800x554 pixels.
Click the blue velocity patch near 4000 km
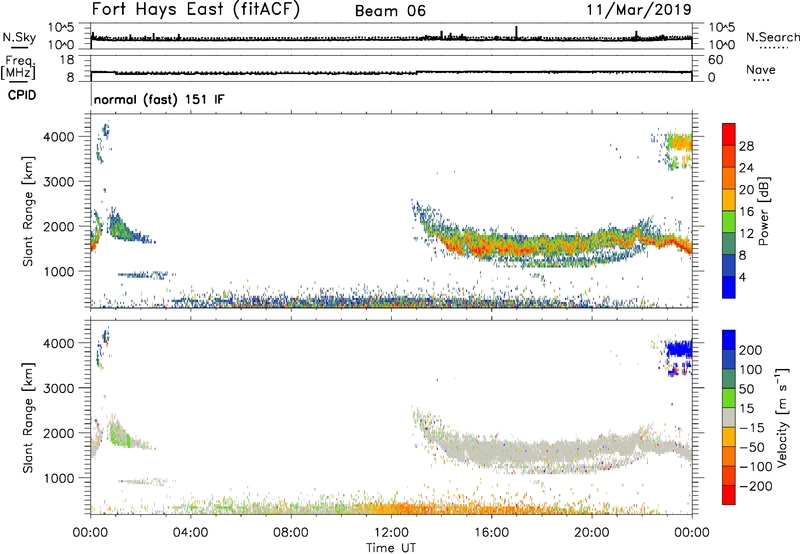click(679, 349)
